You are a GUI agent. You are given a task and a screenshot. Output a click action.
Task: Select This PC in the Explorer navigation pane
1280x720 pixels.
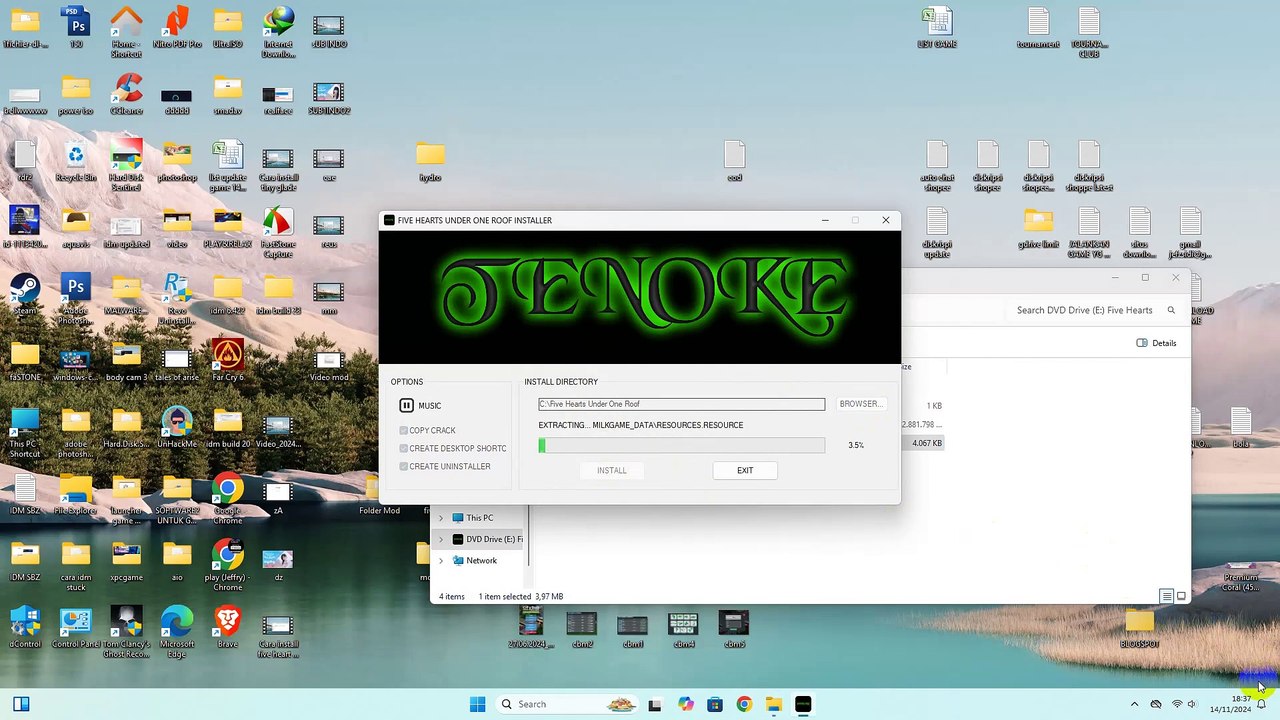tap(479, 518)
